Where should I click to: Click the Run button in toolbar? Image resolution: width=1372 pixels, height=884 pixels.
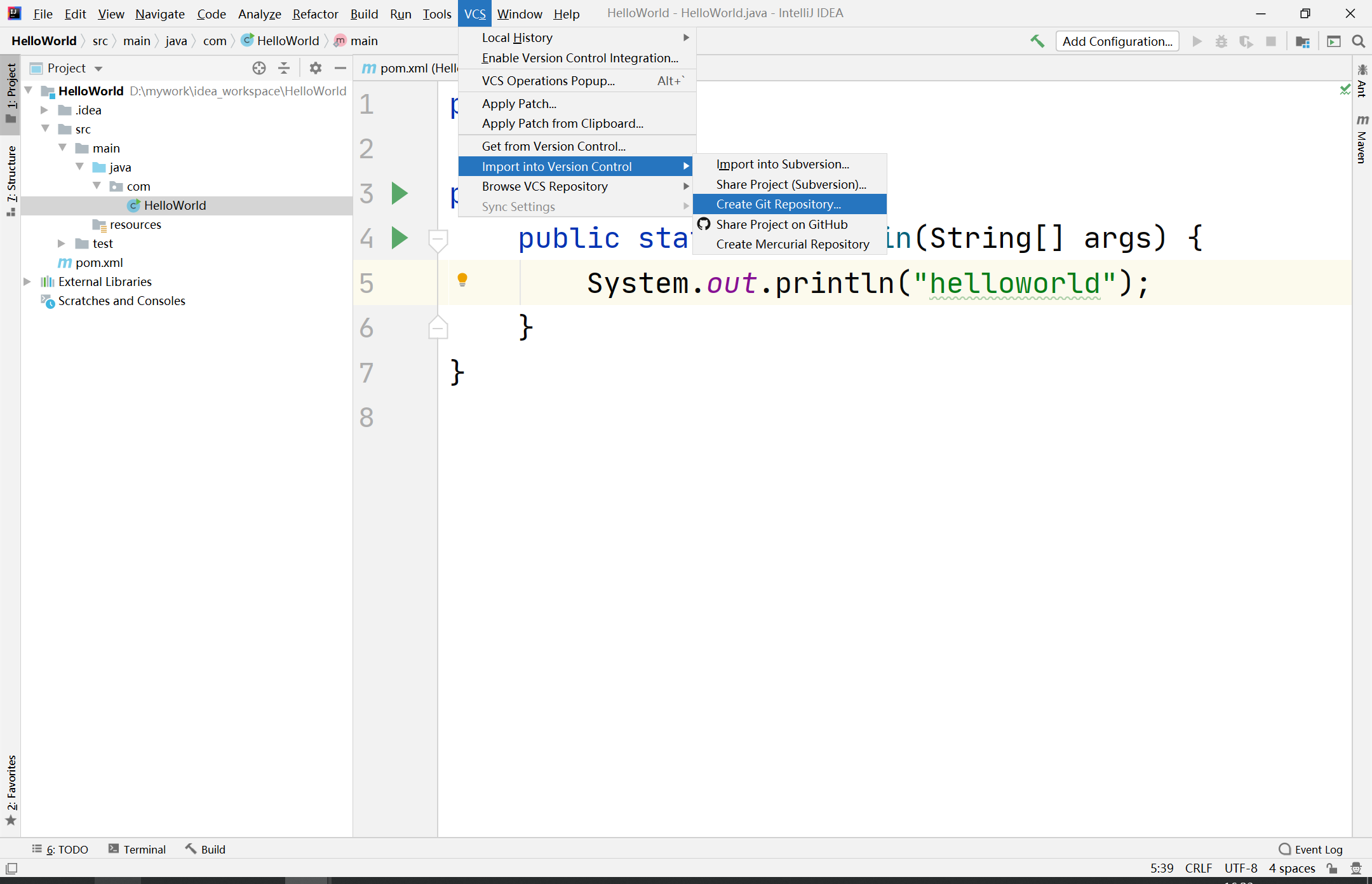(1198, 41)
